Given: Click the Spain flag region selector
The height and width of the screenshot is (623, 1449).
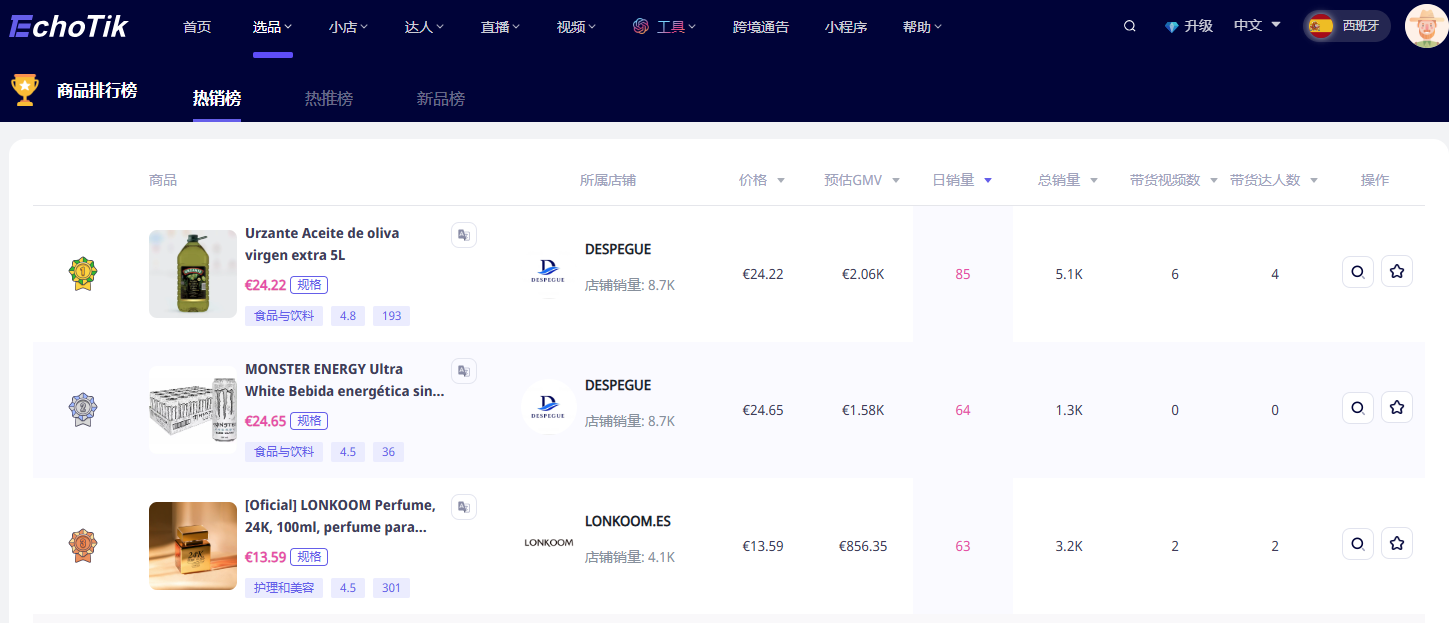Looking at the screenshot, I should [x=1347, y=26].
